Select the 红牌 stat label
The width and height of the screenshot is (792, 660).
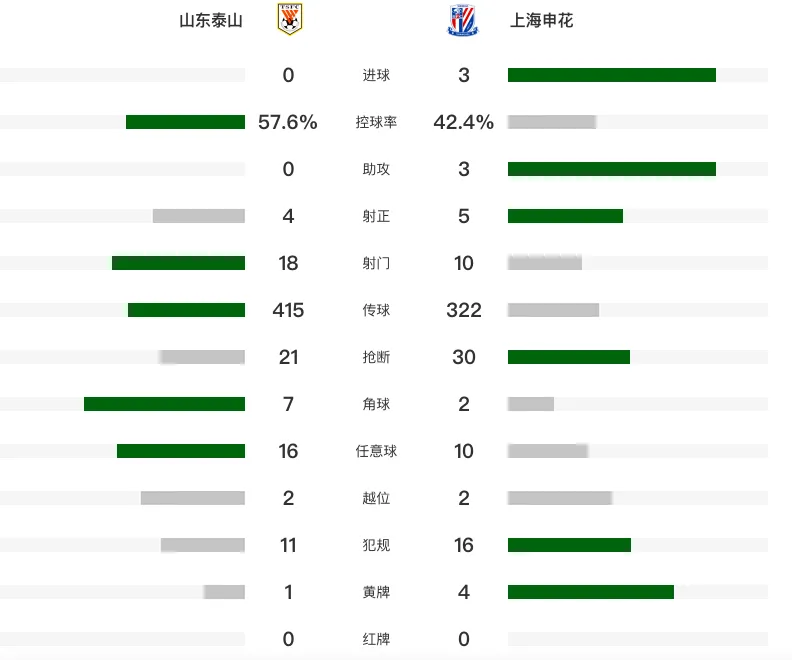[376, 639]
